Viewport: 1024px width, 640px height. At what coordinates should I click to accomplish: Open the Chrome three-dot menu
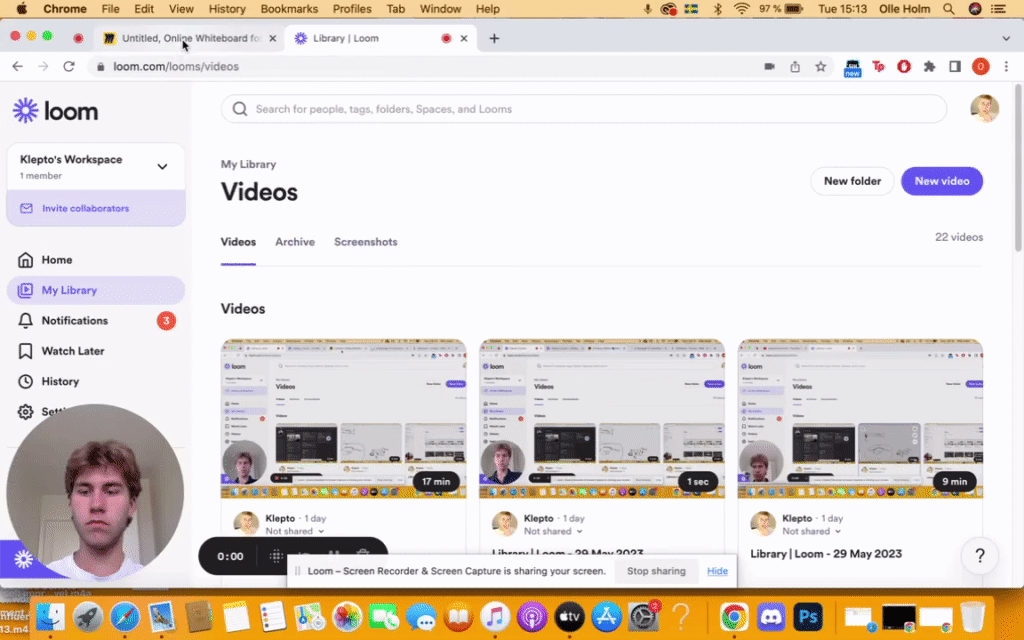pyautogui.click(x=1006, y=67)
